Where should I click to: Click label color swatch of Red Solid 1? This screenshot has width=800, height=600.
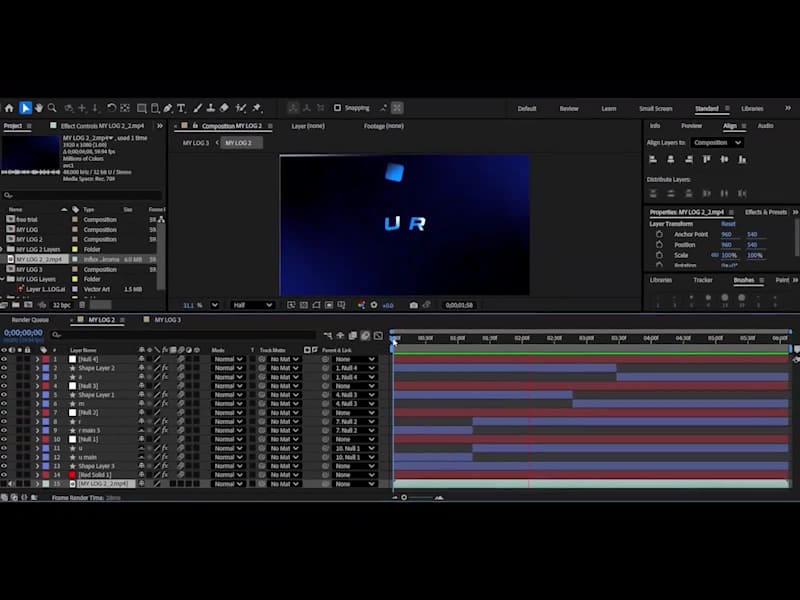coord(45,474)
